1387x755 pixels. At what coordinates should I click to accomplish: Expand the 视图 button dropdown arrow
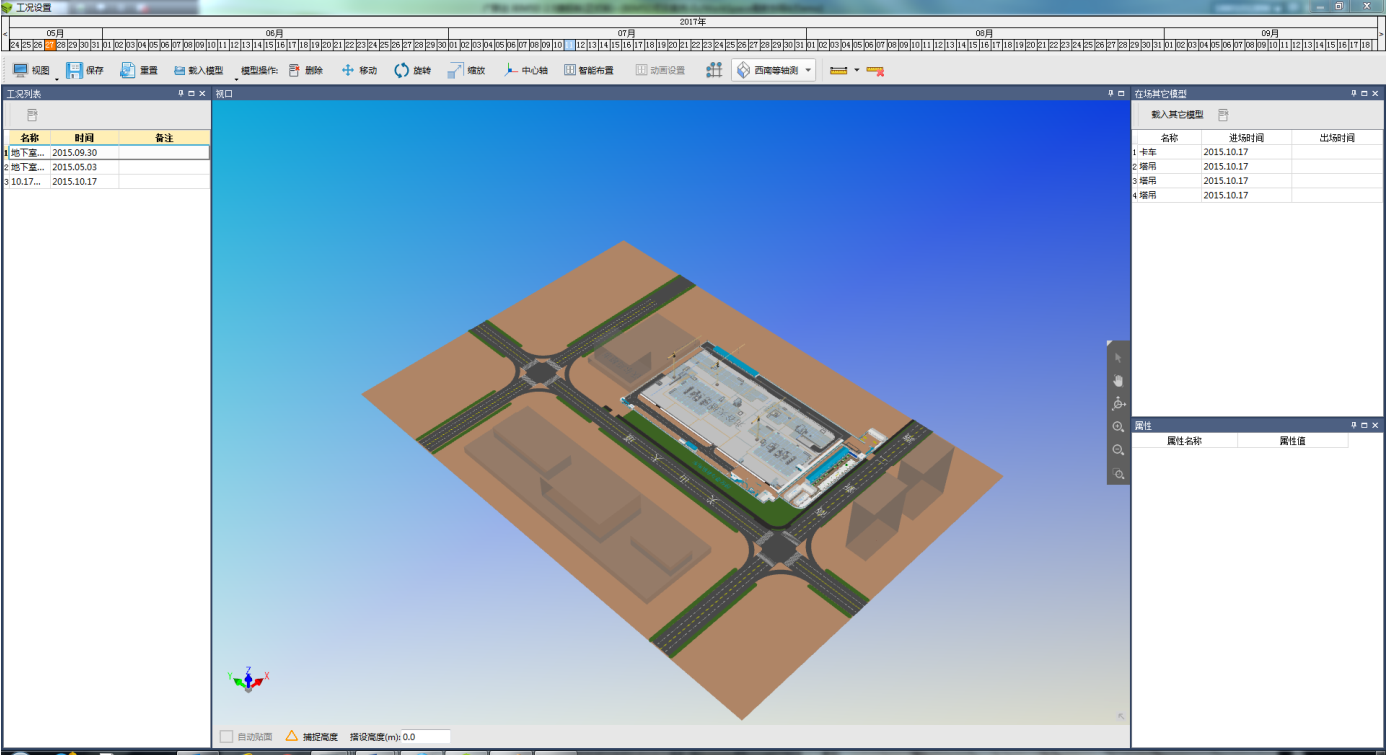coord(57,79)
